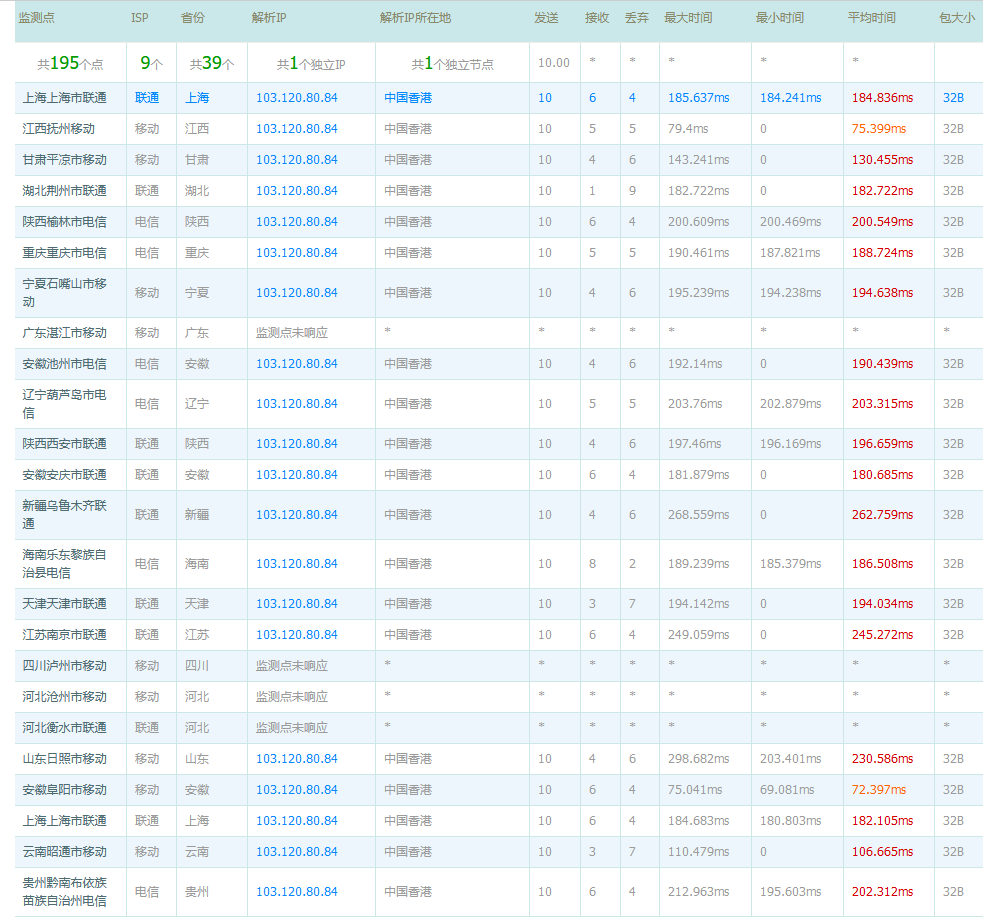Click the 江苏南京市联通 monitoring point name
The image size is (983, 917).
[64, 635]
